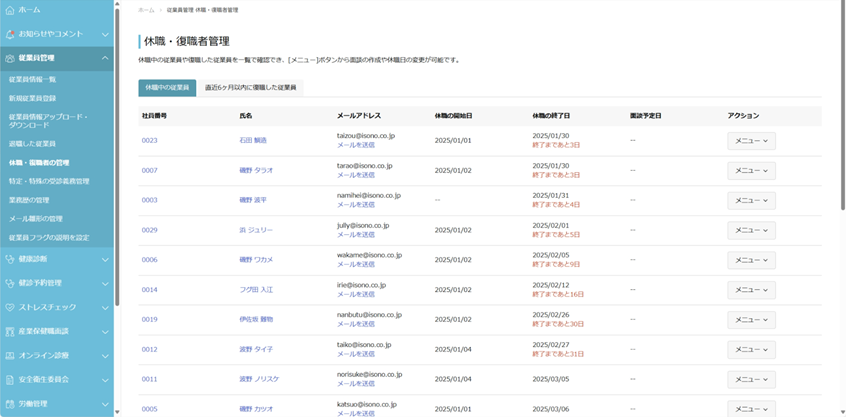
Task: Click the icon for オンライン診療
Action: (x=9, y=356)
